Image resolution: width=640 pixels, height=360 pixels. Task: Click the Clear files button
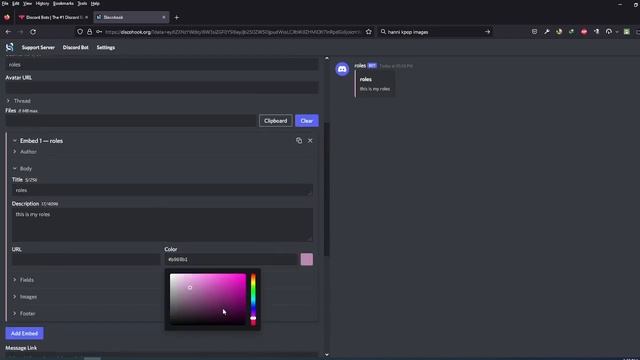(x=307, y=121)
